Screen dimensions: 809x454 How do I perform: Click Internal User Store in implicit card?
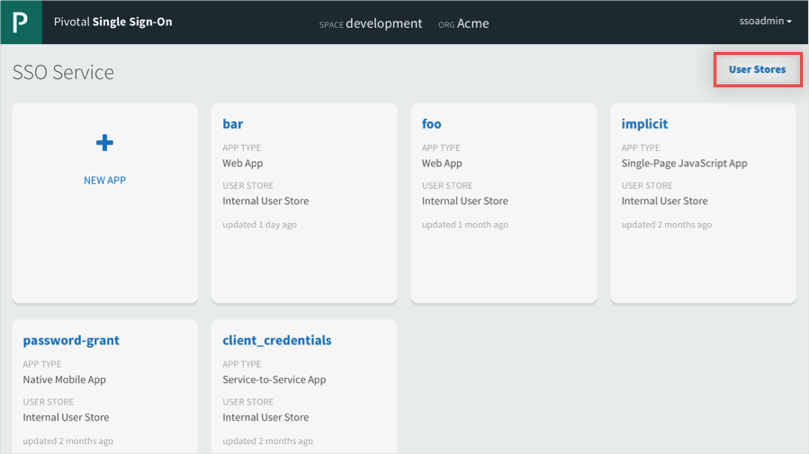click(664, 201)
